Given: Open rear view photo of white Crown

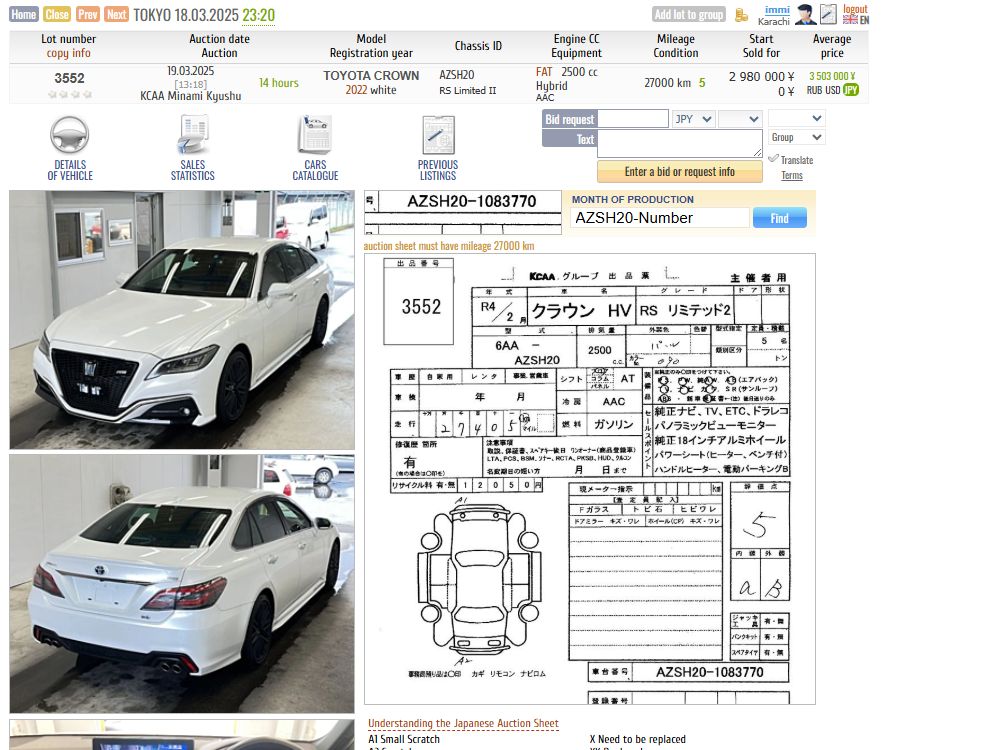Looking at the screenshot, I should point(182,584).
